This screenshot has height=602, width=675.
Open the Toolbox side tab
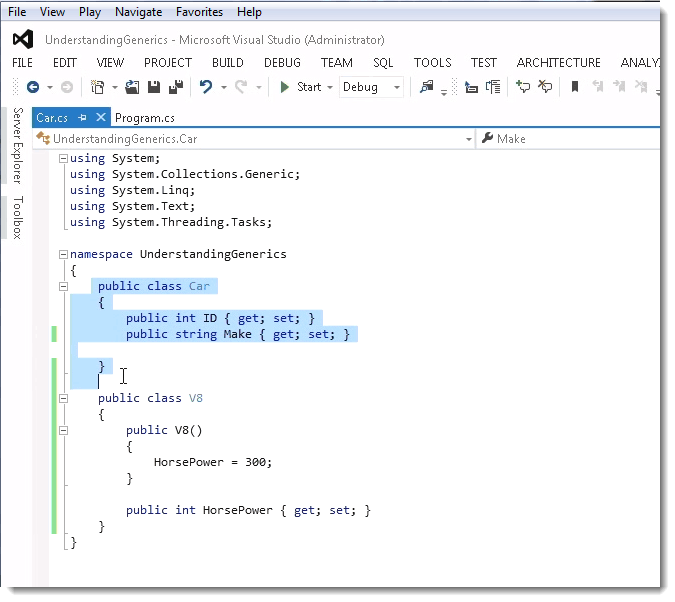click(17, 217)
